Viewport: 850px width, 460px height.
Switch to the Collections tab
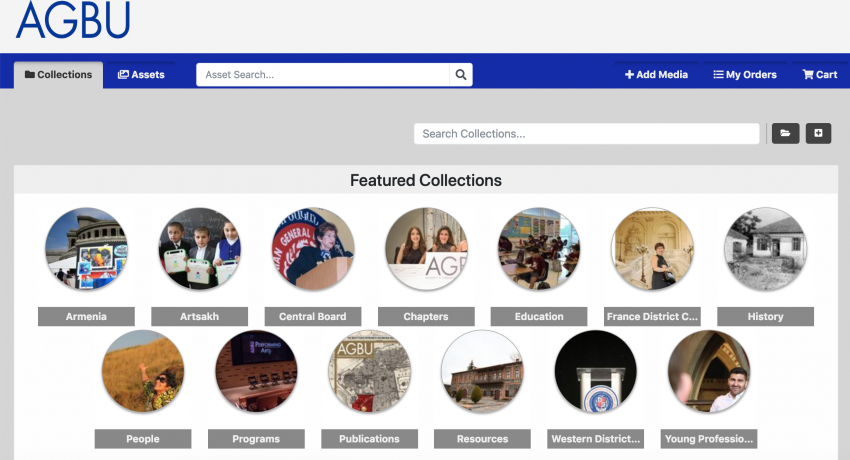tap(59, 75)
